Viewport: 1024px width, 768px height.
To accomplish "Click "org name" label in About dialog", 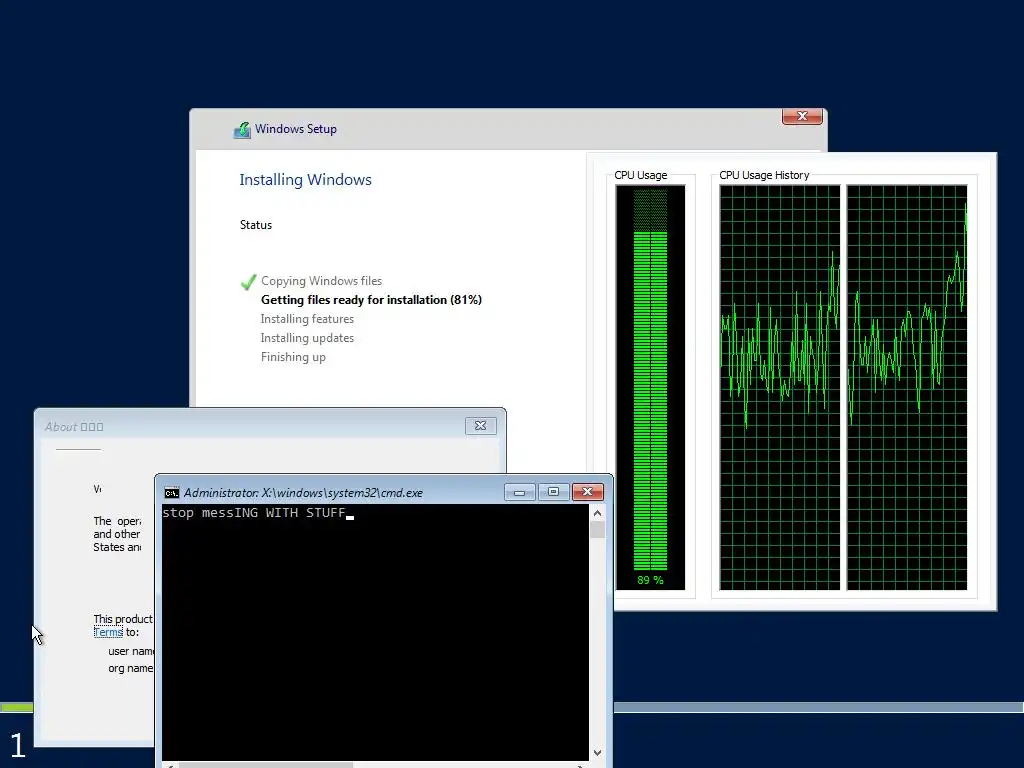I will click(131, 668).
